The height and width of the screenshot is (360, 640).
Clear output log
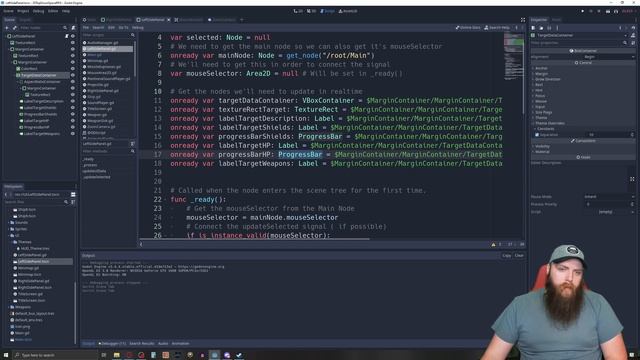519,256
